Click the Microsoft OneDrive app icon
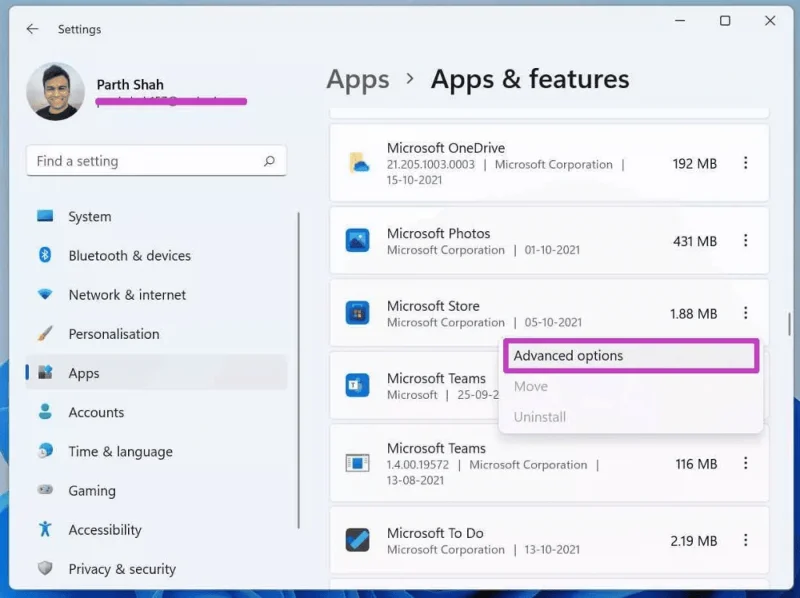This screenshot has height=598, width=800. coord(358,163)
